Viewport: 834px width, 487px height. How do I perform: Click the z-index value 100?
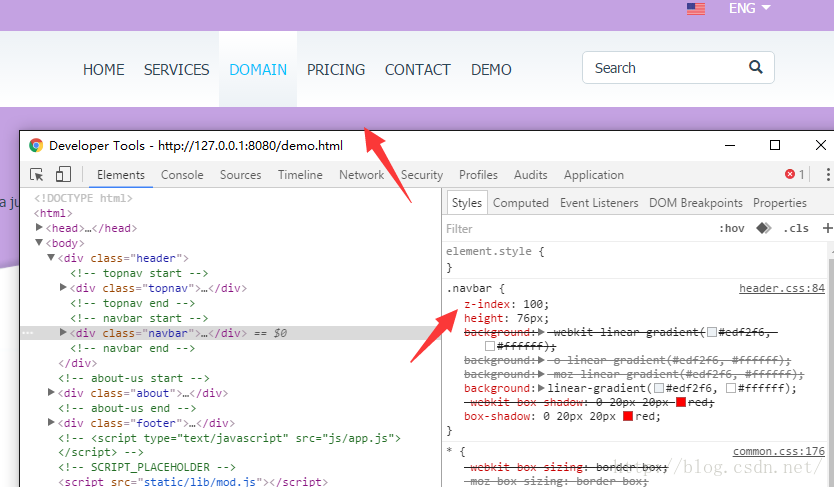tap(533, 304)
